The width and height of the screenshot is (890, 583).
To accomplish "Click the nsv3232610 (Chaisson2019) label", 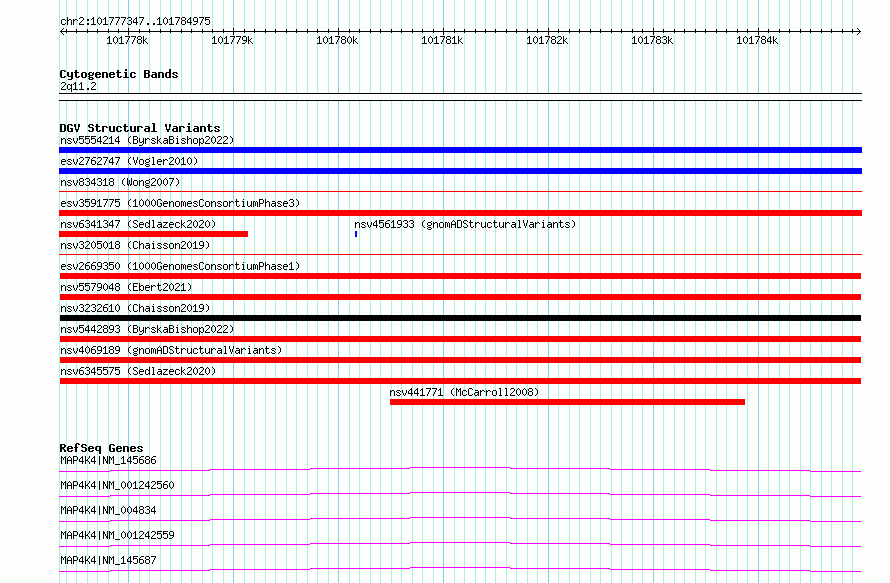I will tap(135, 308).
